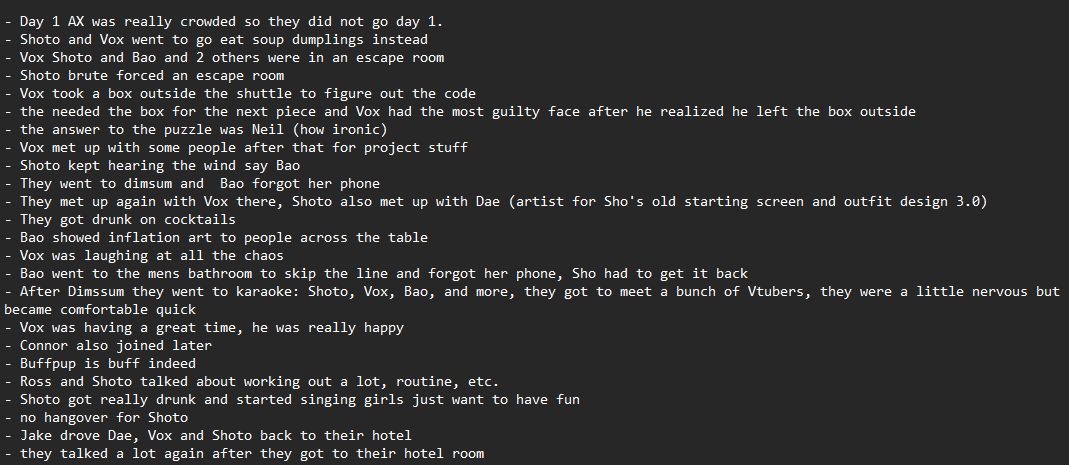Click the 'girls just want to have fun' line
This screenshot has width=1069, height=465.
[x=290, y=399]
